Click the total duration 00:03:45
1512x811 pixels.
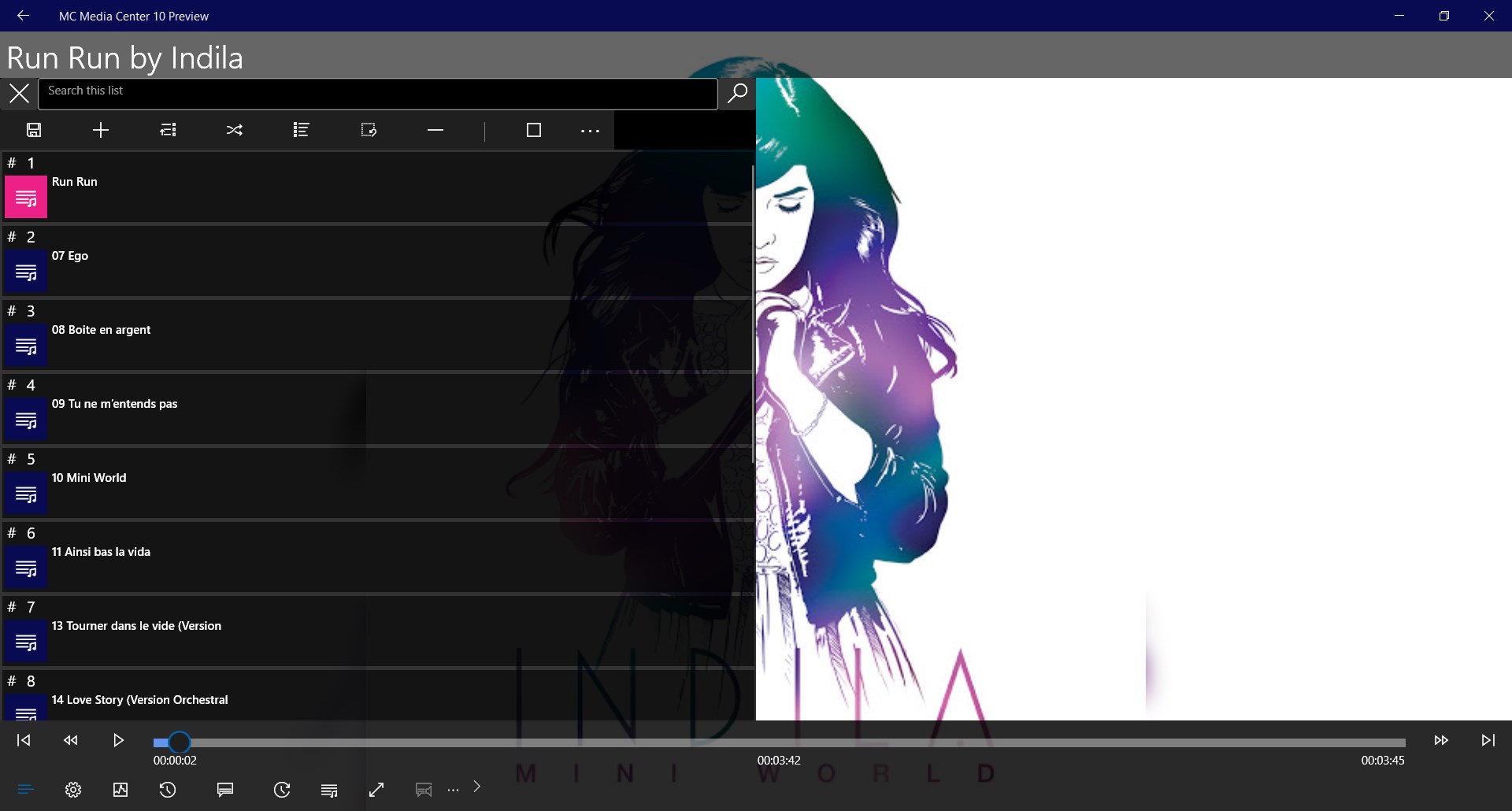pyautogui.click(x=1383, y=761)
